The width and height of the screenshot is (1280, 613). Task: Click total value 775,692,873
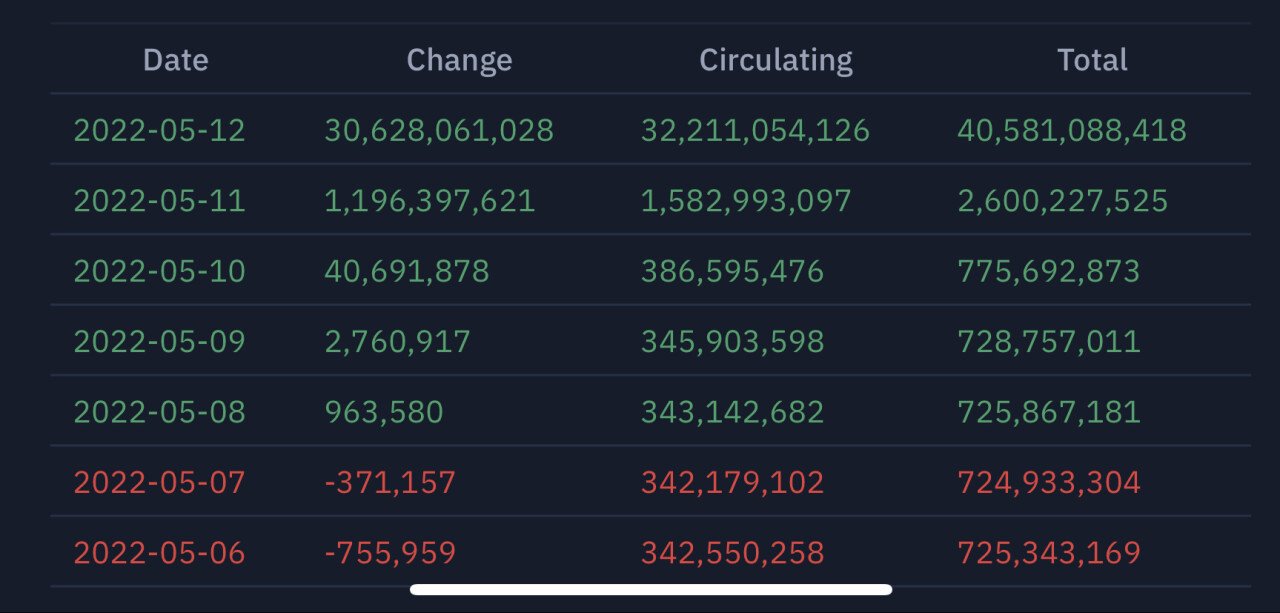tap(1049, 271)
